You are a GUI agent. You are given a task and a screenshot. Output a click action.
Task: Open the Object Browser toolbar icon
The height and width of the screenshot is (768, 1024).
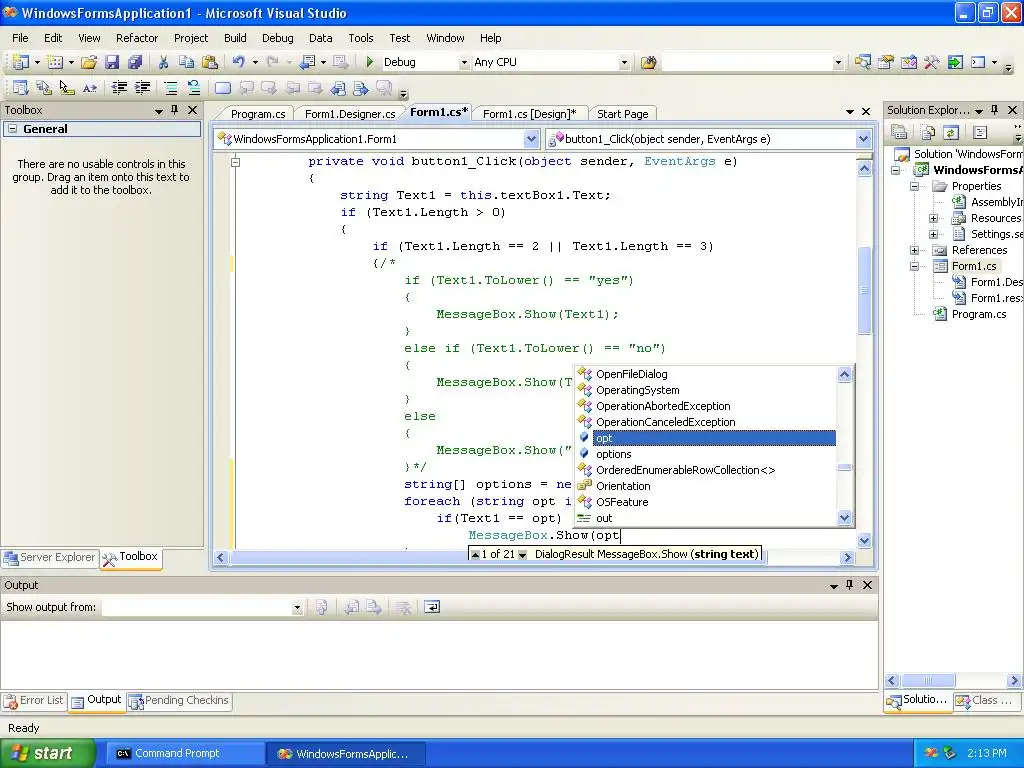click(x=908, y=62)
